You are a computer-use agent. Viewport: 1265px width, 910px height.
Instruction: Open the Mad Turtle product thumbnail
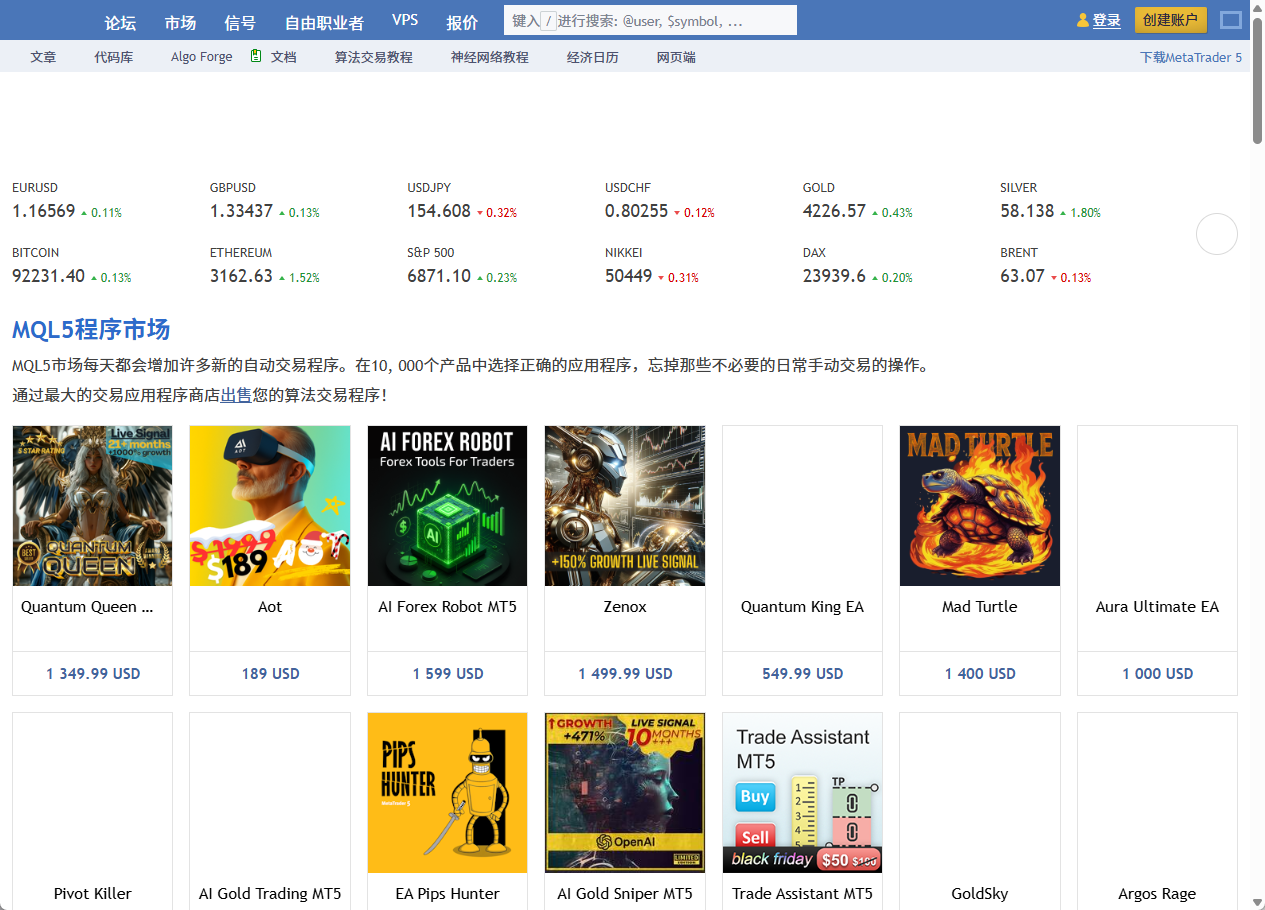pos(979,505)
